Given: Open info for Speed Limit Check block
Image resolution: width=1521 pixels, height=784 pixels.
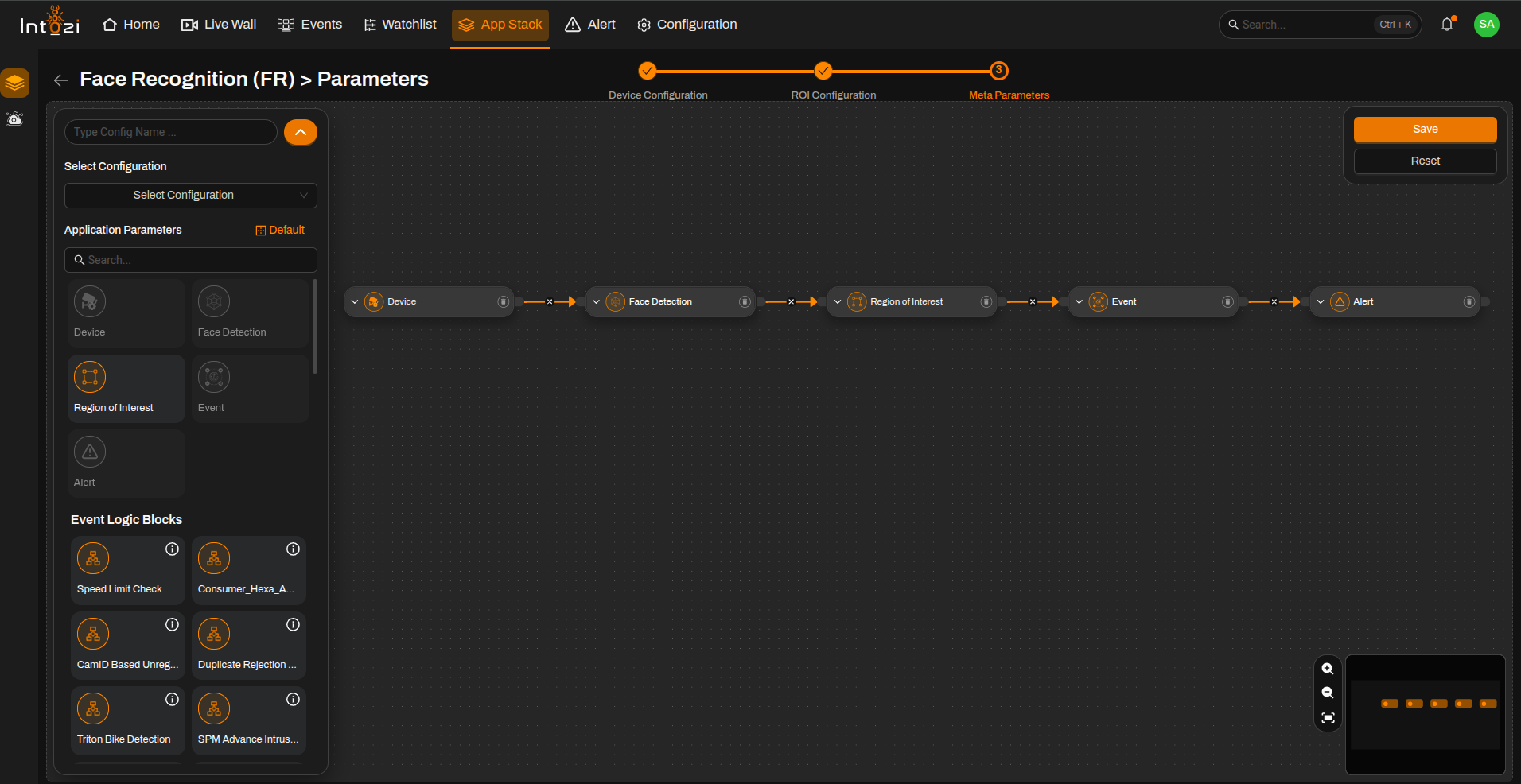Looking at the screenshot, I should (x=172, y=549).
